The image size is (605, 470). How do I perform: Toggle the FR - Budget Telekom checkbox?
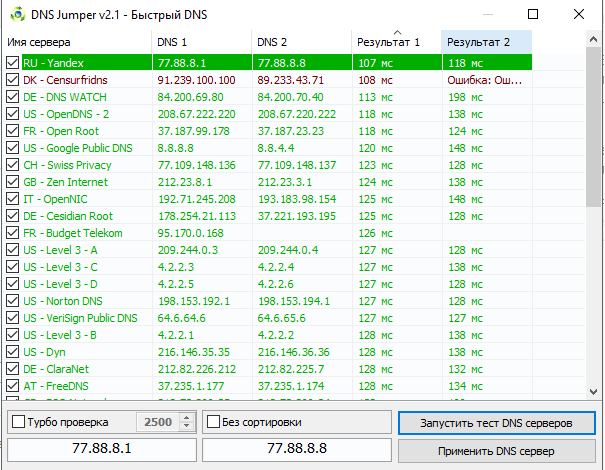(x=12, y=232)
